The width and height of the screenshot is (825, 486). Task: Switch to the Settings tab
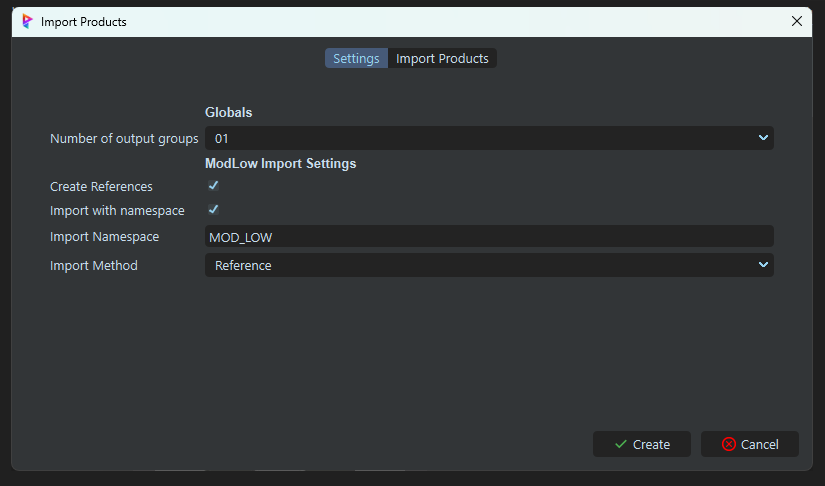point(356,59)
